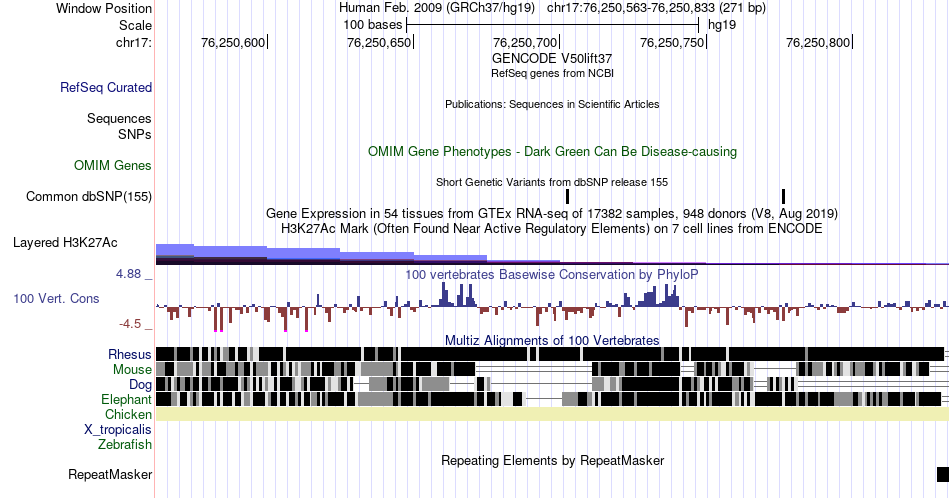
Task: Click the Scale label
Action: (x=136, y=25)
